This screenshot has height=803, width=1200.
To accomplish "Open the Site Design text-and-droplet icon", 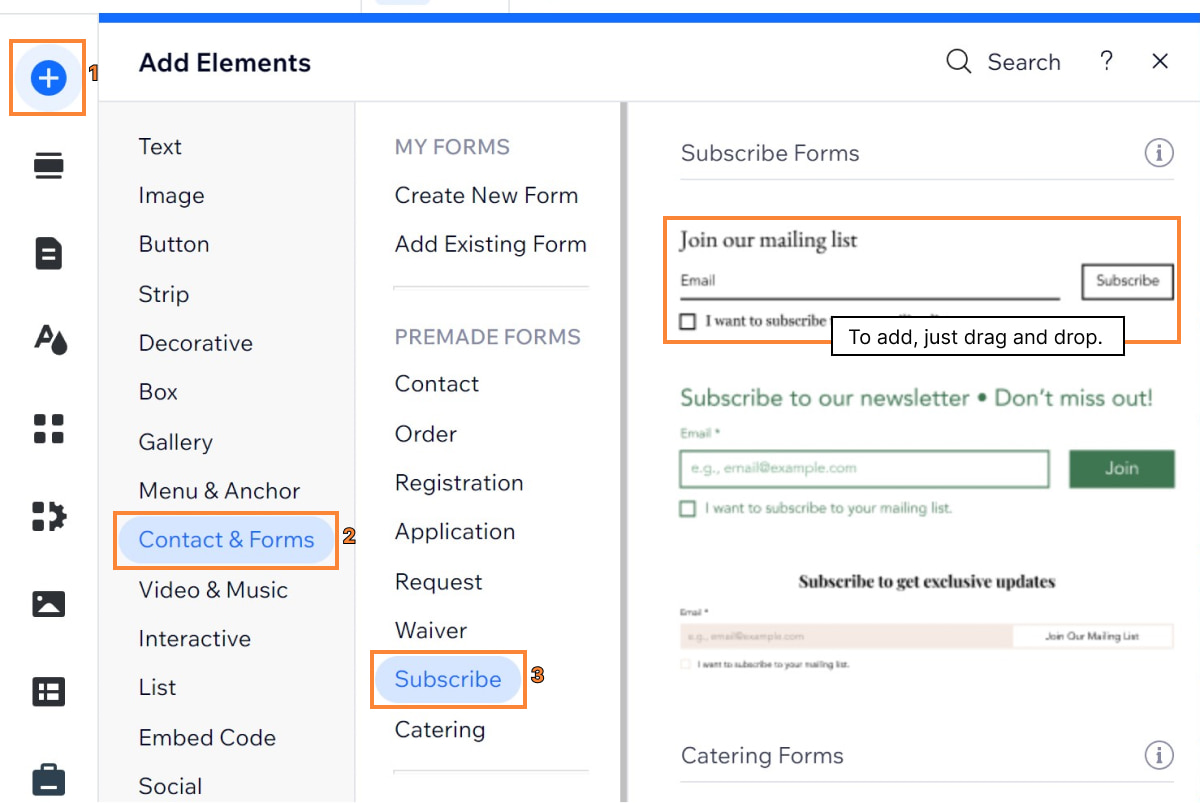I will pos(50,340).
